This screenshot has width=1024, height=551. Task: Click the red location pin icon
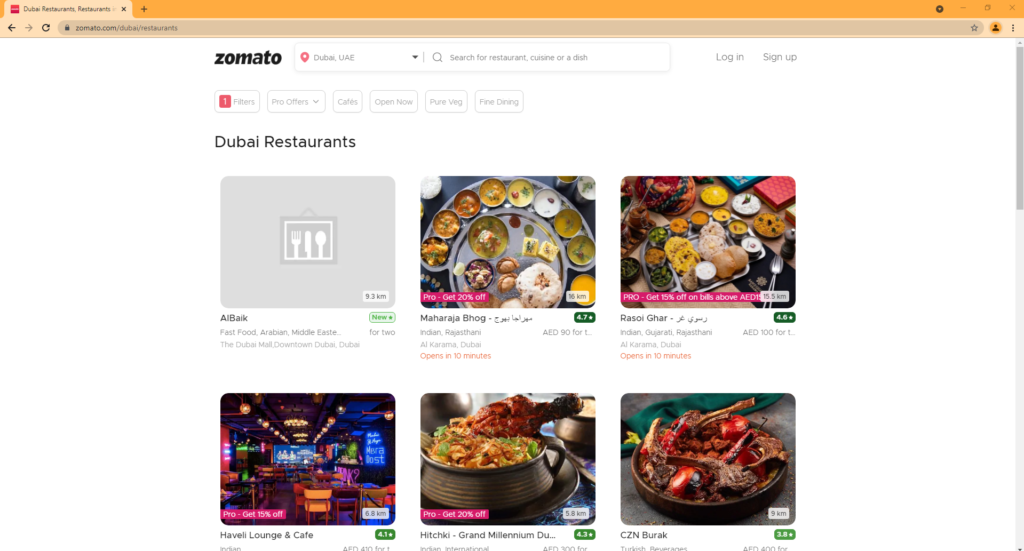point(305,57)
